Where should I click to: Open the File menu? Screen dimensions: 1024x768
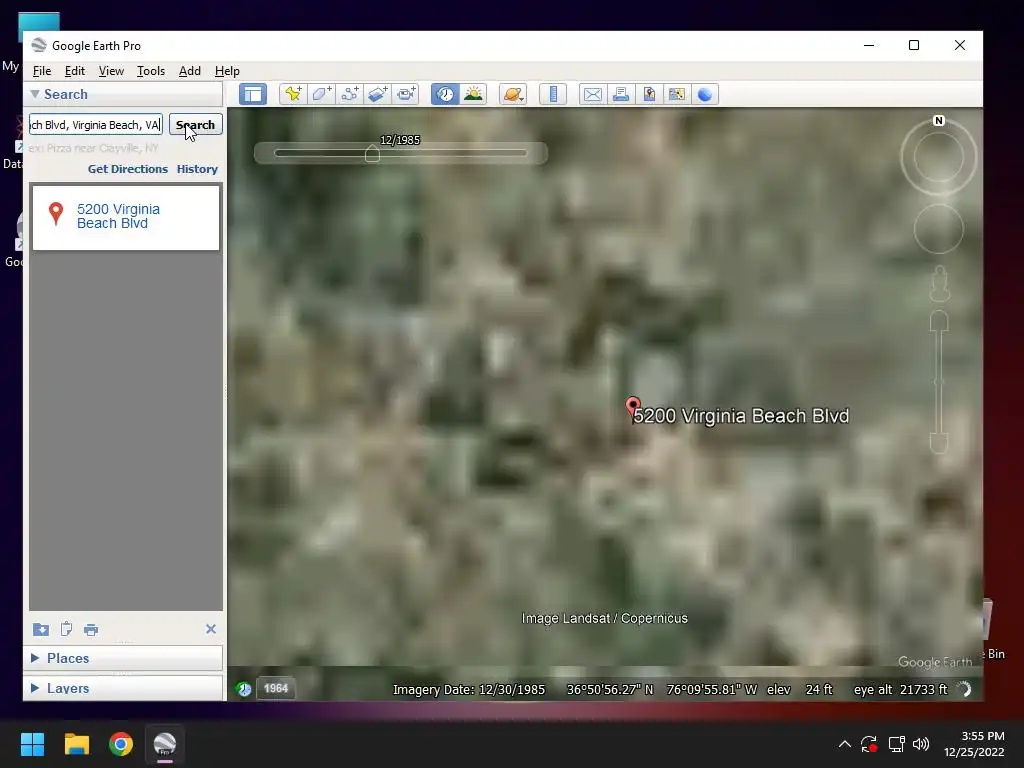[x=42, y=71]
